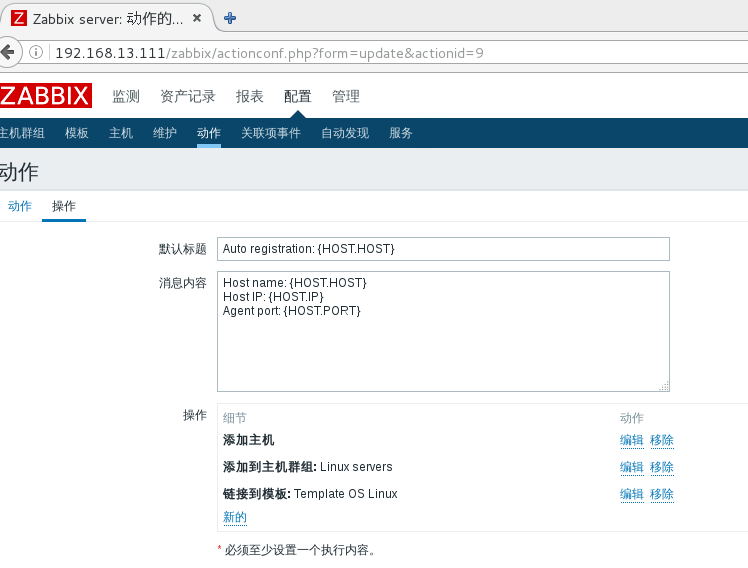The height and width of the screenshot is (568, 748).
Task: Switch to the 动作 form tab
Action: [x=20, y=206]
